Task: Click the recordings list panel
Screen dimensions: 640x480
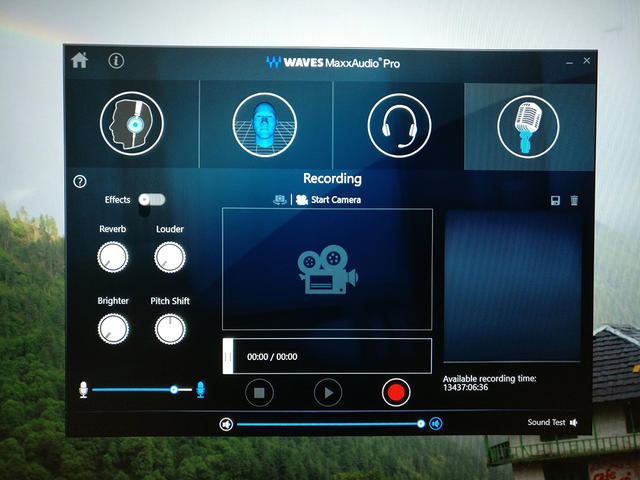Action: pyautogui.click(x=512, y=287)
